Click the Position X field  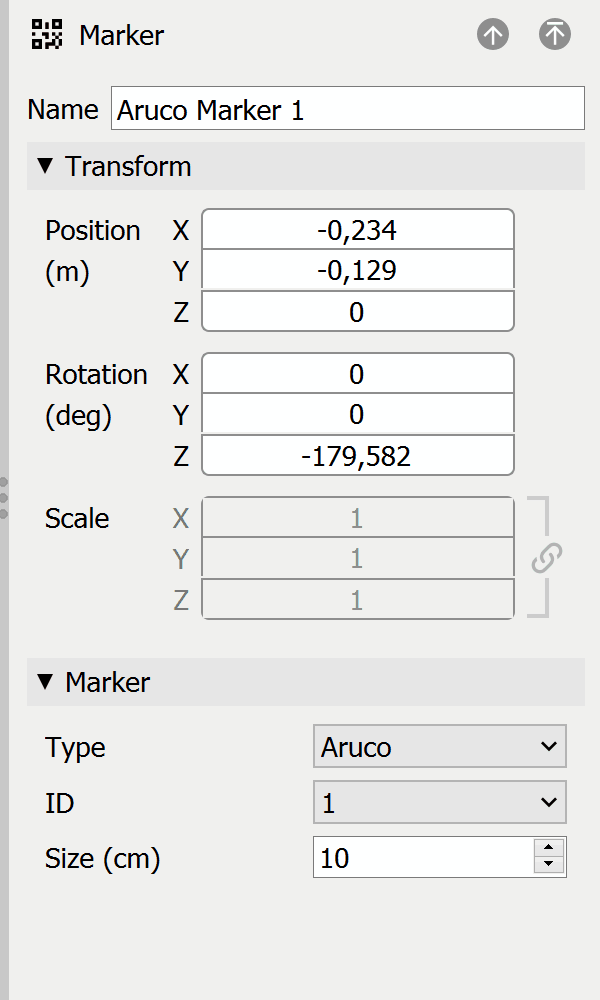357,231
